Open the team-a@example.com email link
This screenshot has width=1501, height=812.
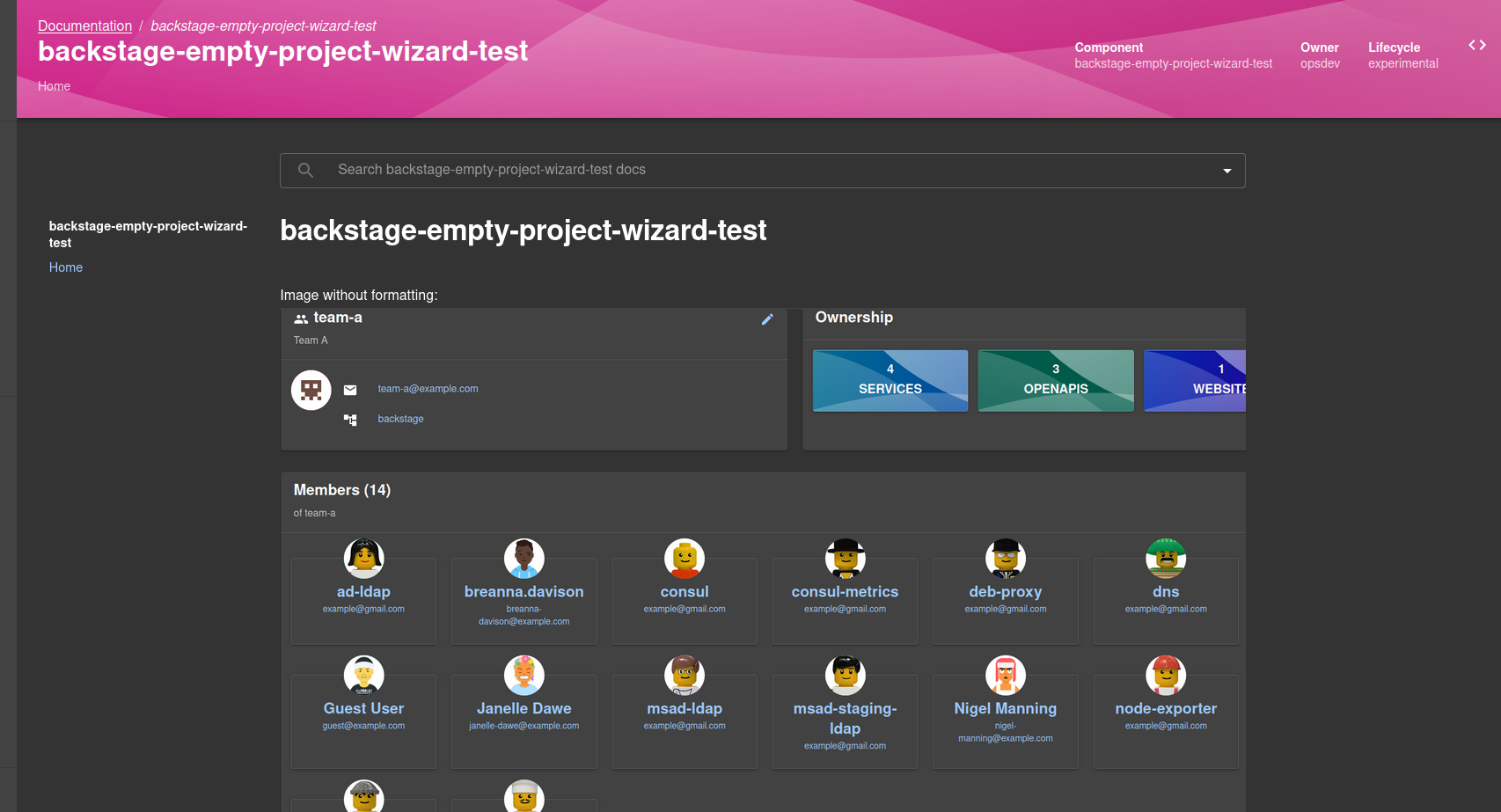428,388
